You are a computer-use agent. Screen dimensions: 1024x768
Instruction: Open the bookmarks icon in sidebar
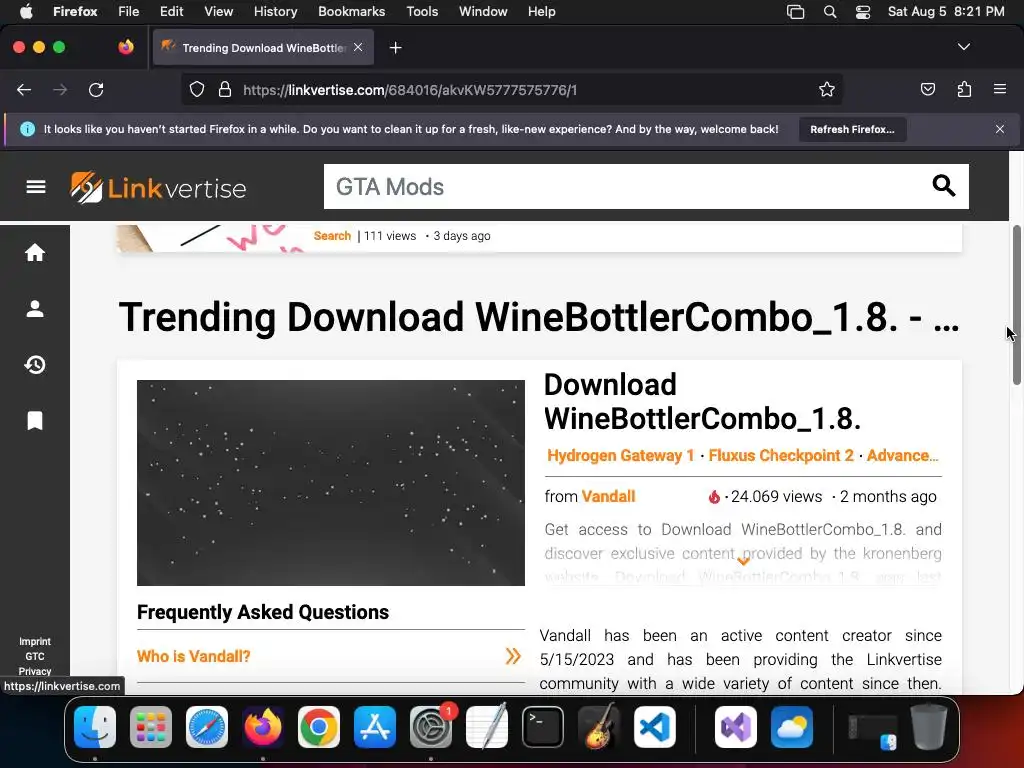35,421
